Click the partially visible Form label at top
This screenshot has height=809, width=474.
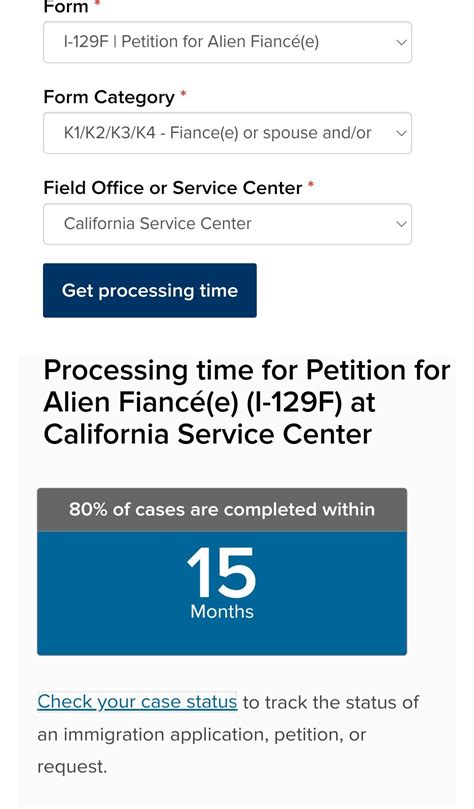pos(66,7)
